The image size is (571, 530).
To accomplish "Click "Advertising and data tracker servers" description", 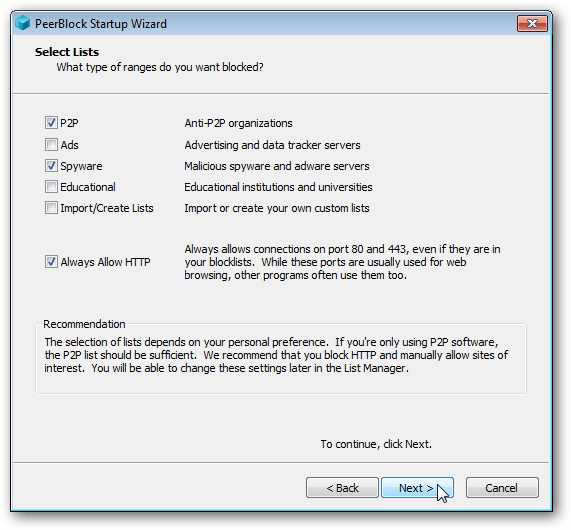I will (272, 145).
